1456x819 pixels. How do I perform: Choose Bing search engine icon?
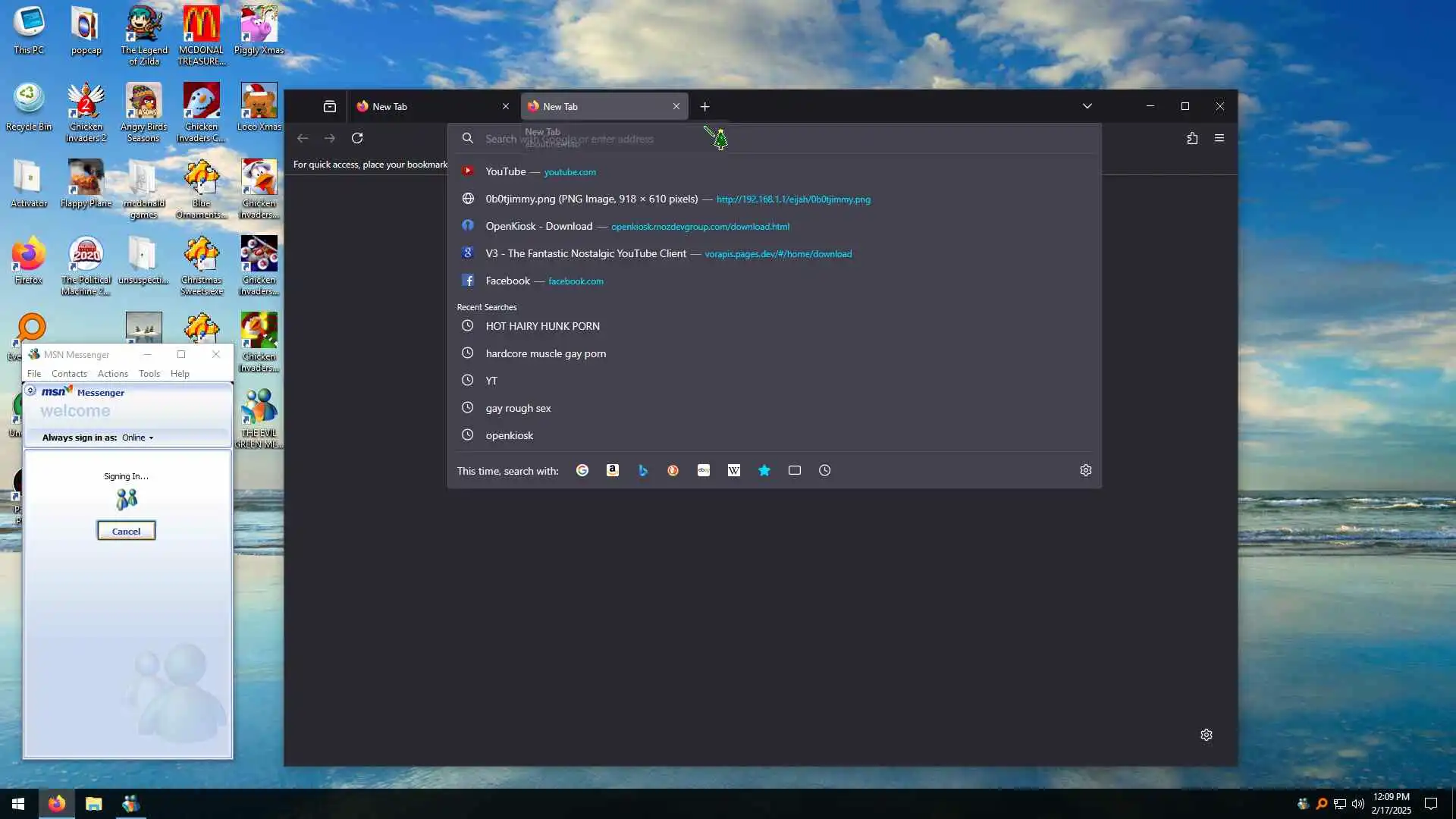tap(643, 470)
